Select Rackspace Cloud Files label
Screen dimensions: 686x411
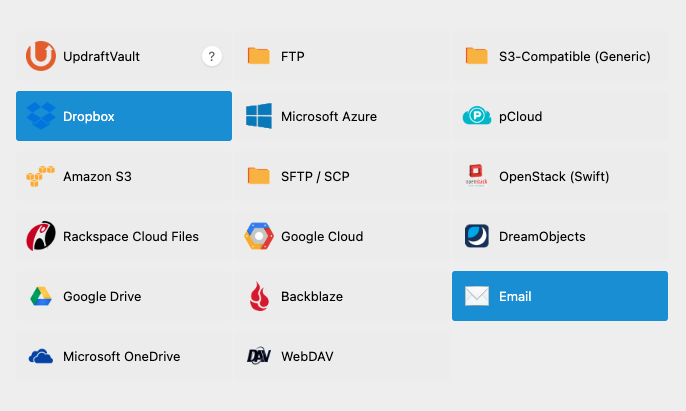131,236
